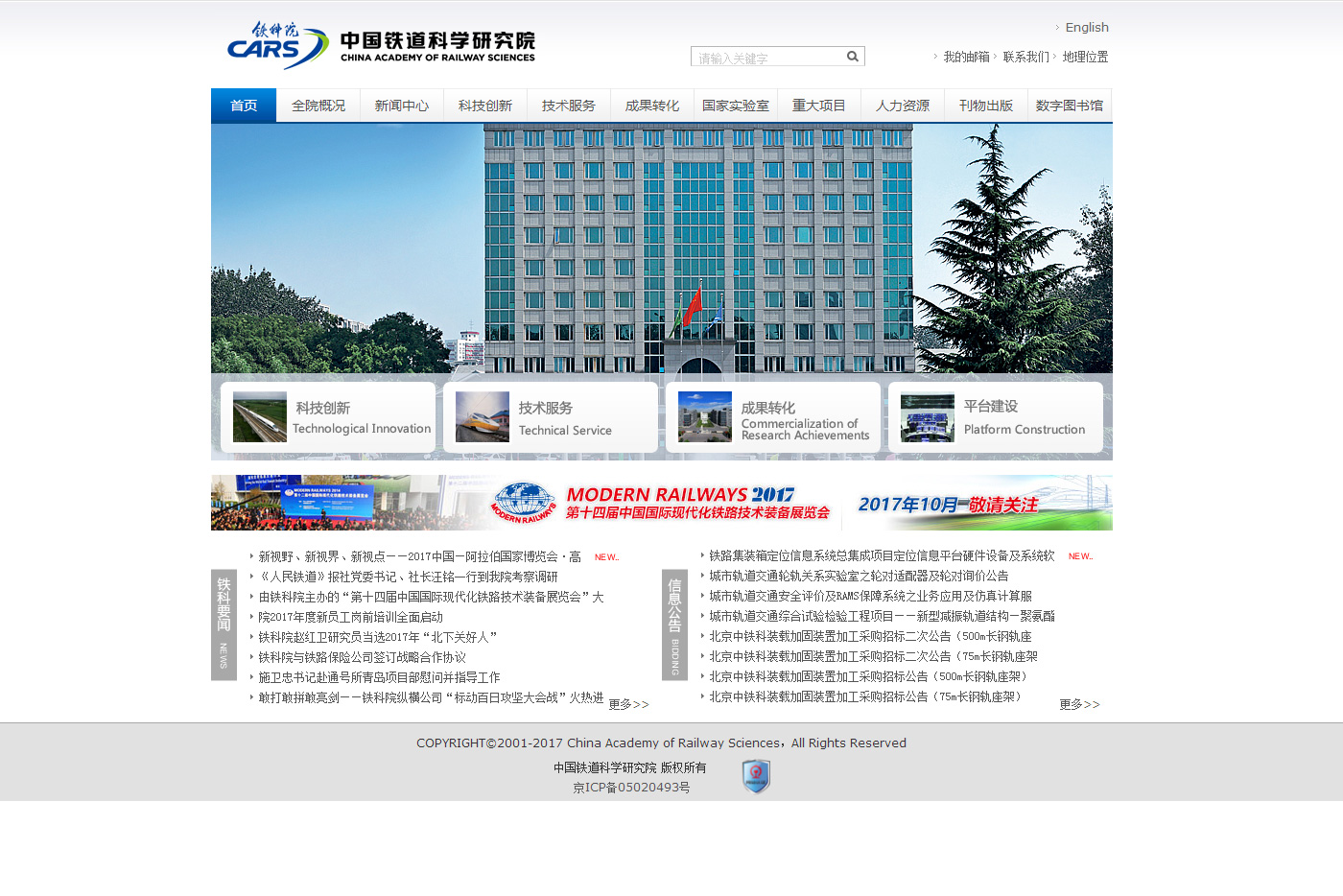Open the 人力资源 menu item

903,106
